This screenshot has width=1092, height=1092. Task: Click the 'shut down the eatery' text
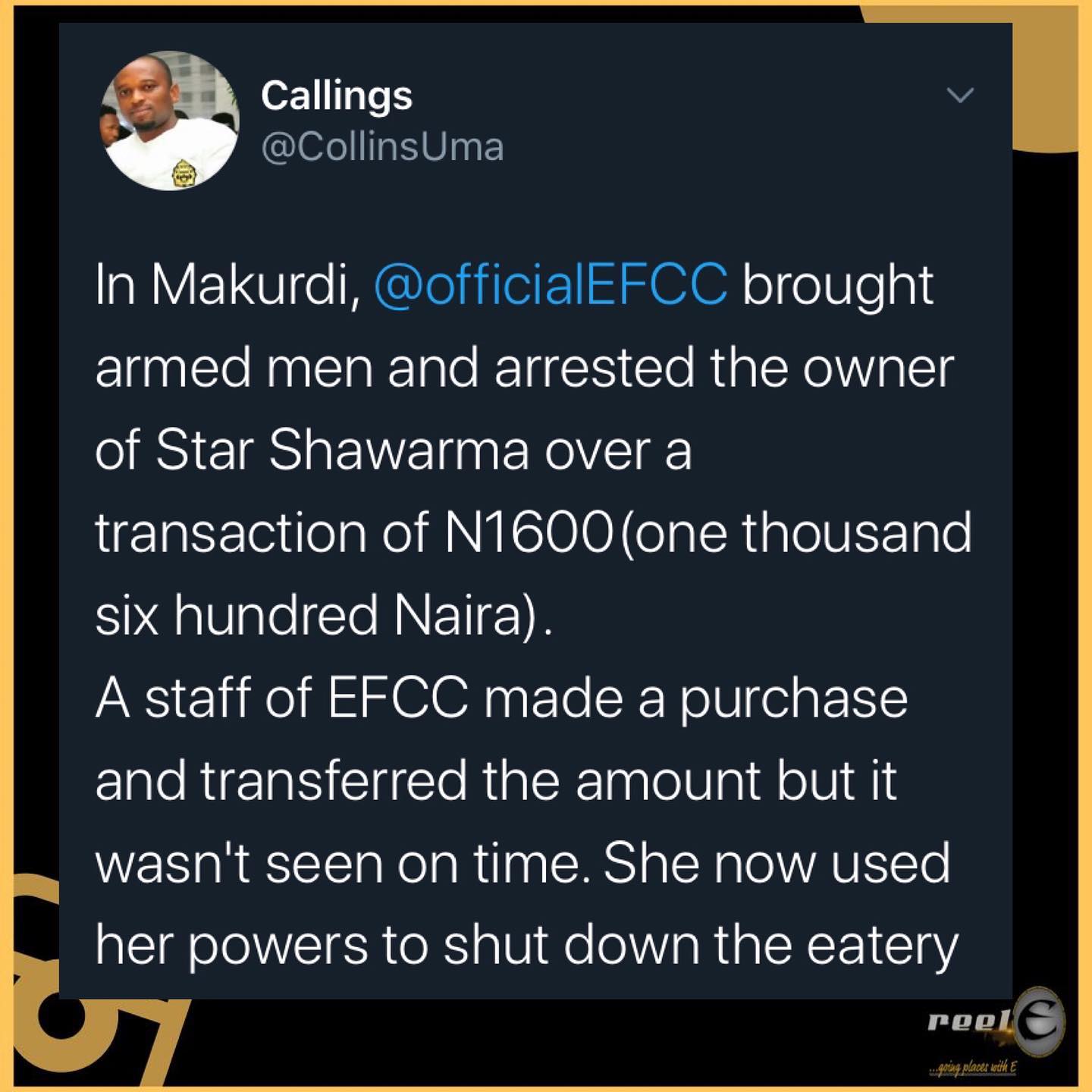click(701, 946)
